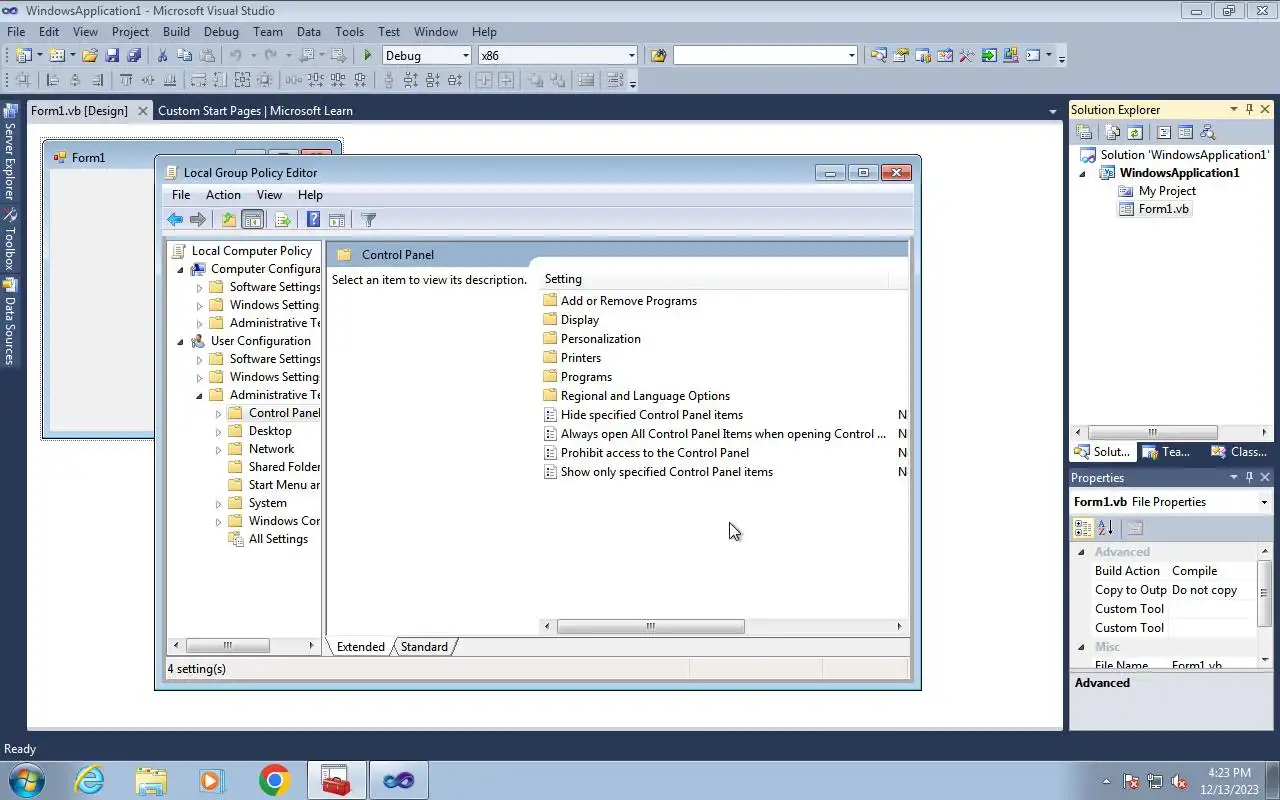Click New Project icon in toolbar
The width and height of the screenshot is (1280, 800).
click(24, 56)
